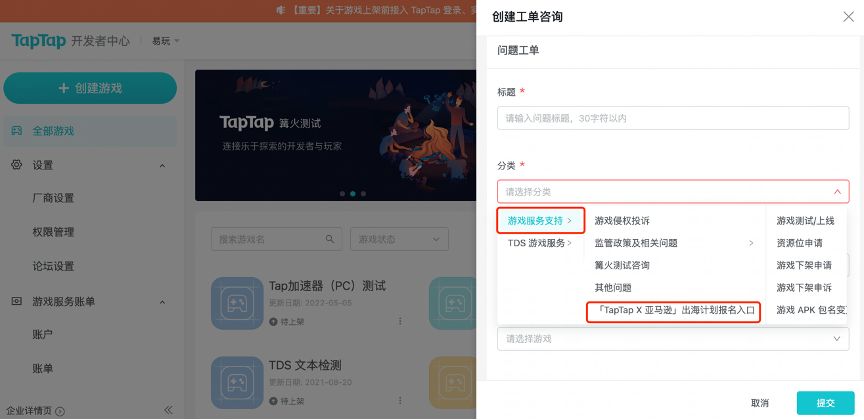Click the 全部游戏 gamepad icon
Screen dimensions: 864x420
pos(17,131)
